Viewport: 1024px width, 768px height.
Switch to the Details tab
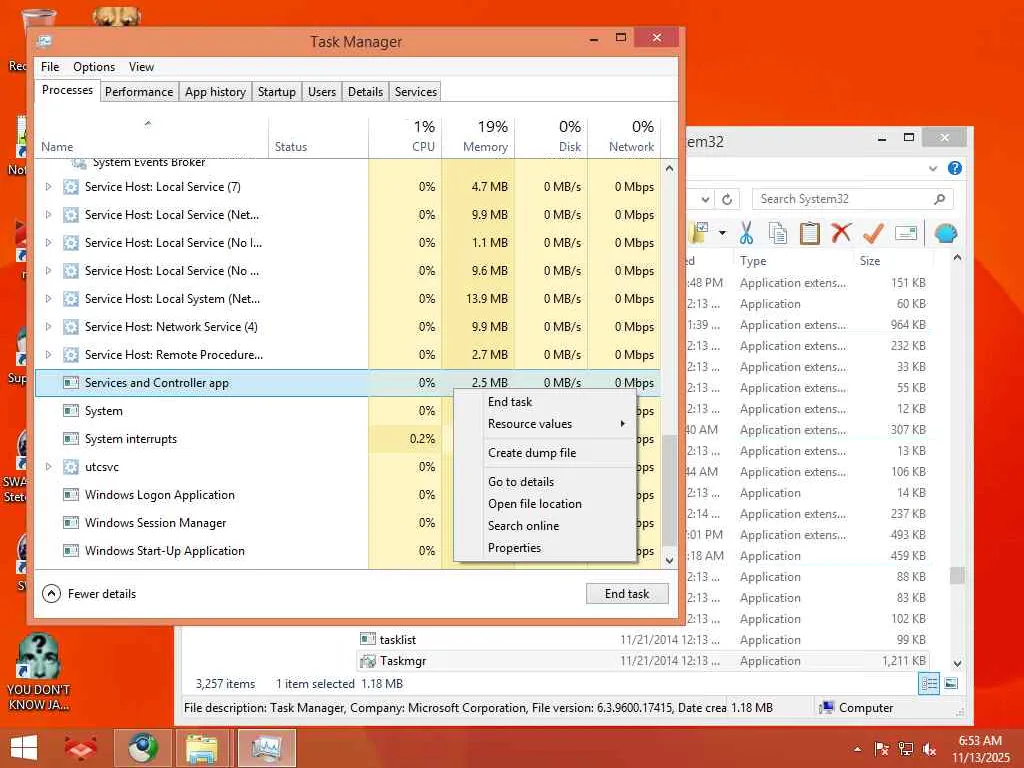[x=365, y=92]
